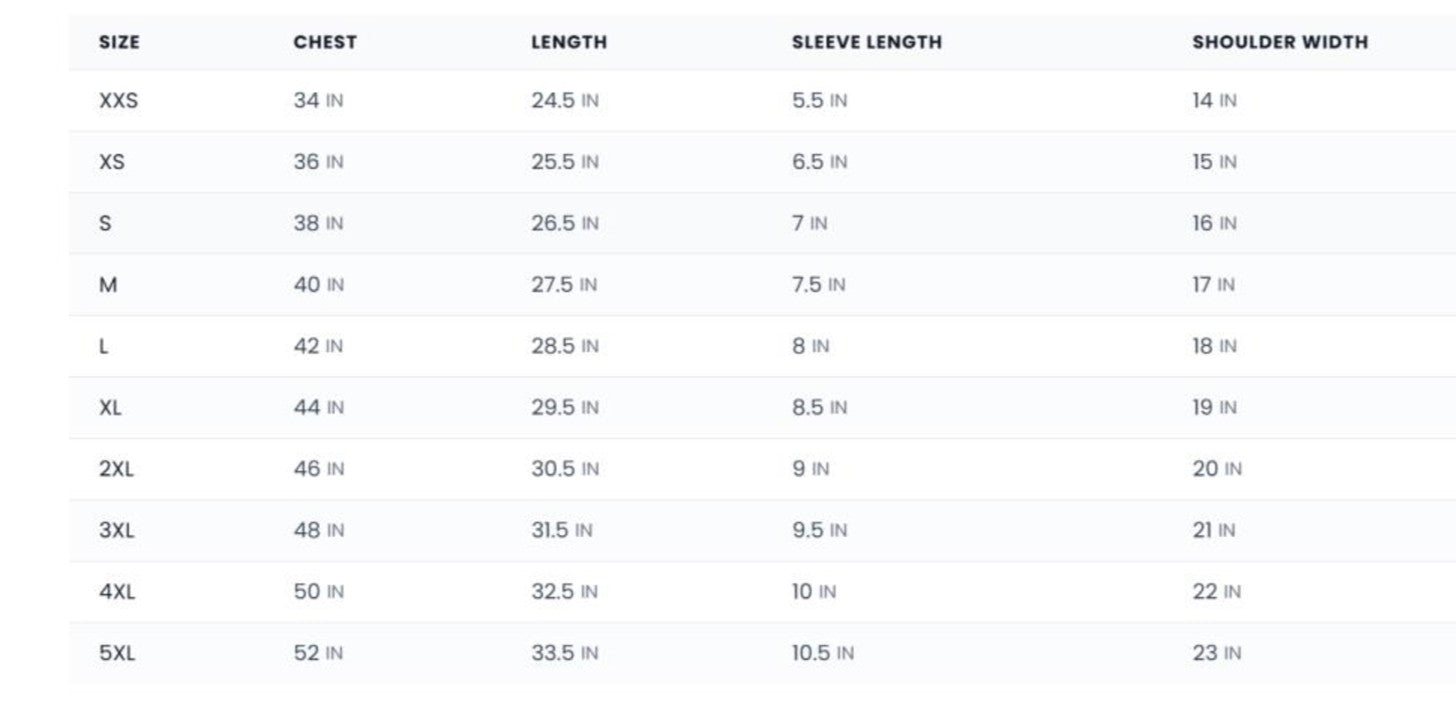Click the 28.5 IN length value
1456x709 pixels.
click(x=564, y=347)
